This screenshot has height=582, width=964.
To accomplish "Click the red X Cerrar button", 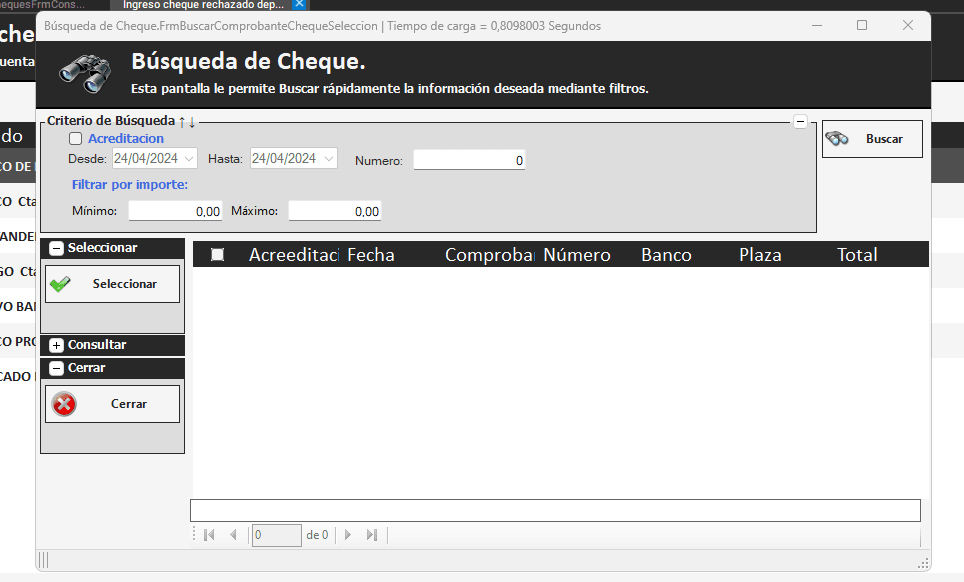I will pyautogui.click(x=112, y=404).
